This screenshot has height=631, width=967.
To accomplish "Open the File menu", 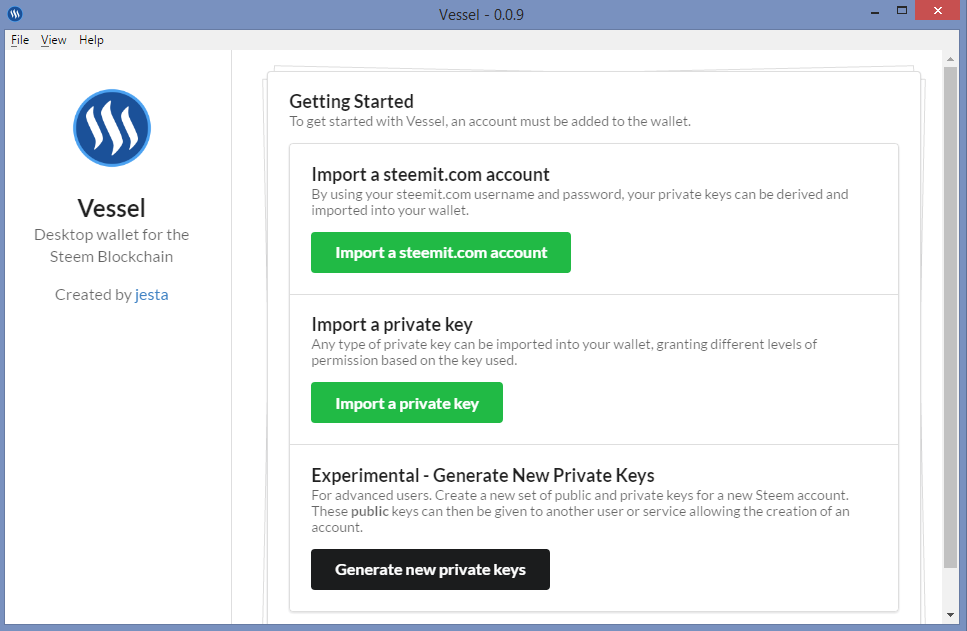I will 20,40.
